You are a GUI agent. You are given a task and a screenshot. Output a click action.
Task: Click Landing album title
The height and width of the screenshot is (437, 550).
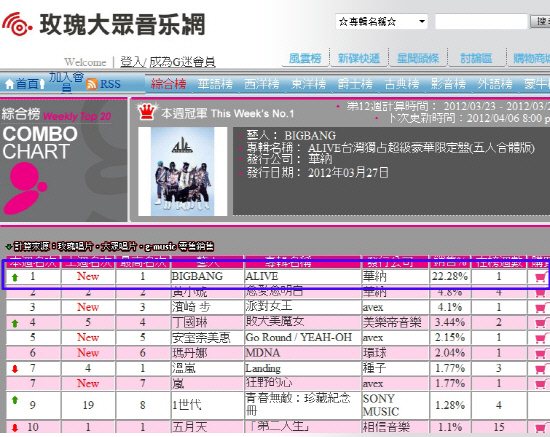[263, 368]
